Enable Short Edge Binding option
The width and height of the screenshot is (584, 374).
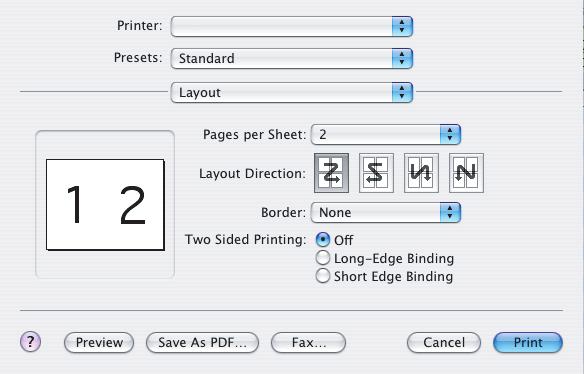point(323,276)
